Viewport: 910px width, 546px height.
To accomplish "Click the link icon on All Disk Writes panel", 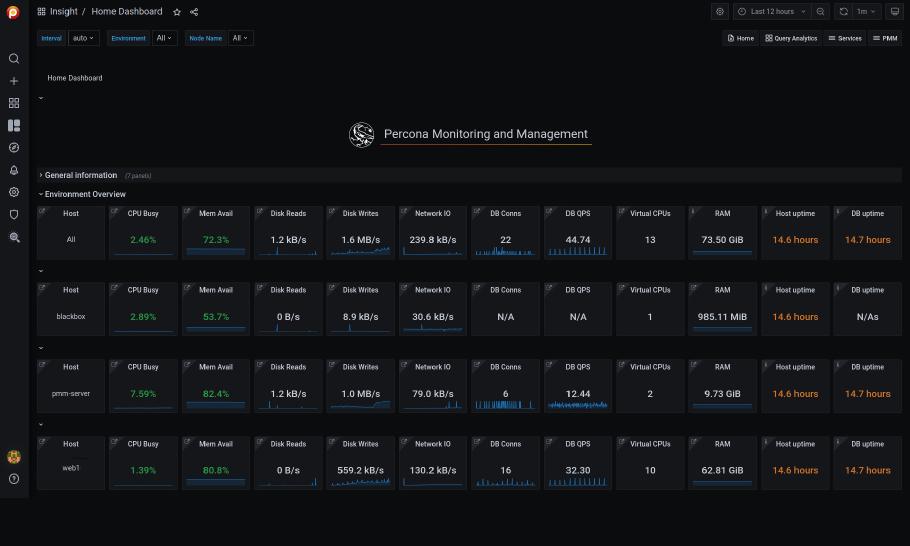I will point(331,212).
